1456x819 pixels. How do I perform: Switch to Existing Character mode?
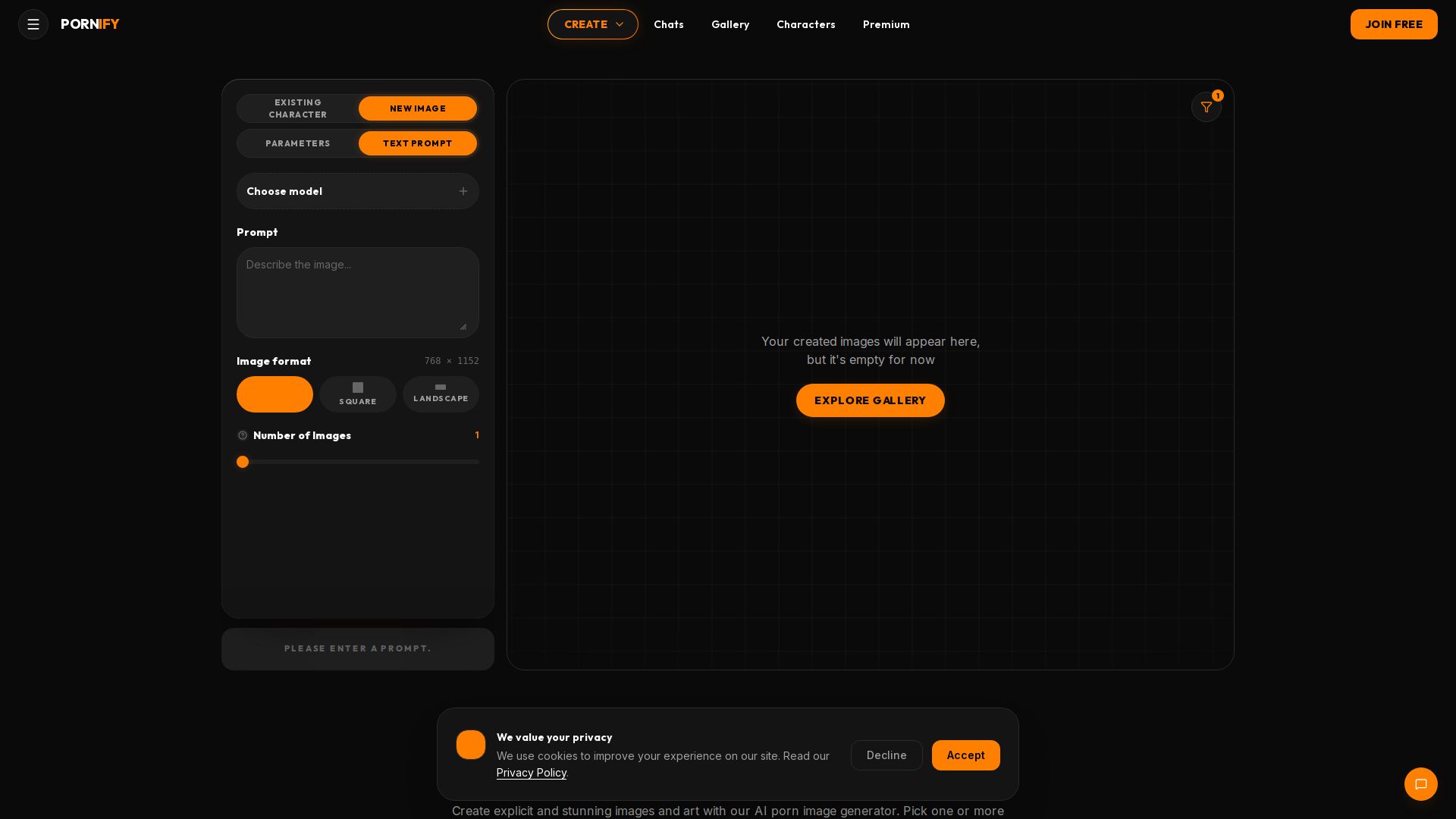click(298, 108)
